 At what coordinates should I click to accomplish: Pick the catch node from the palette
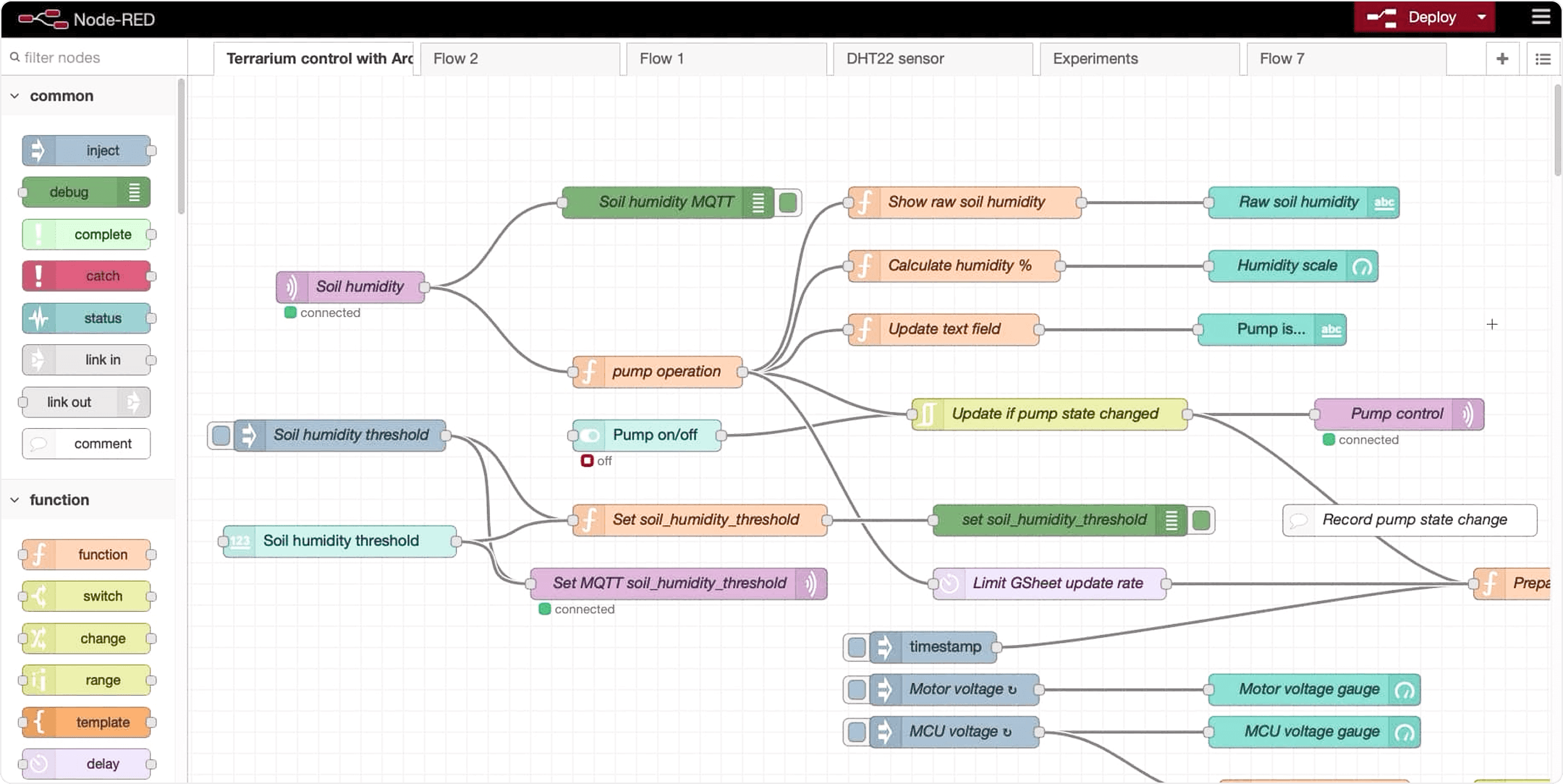click(87, 276)
